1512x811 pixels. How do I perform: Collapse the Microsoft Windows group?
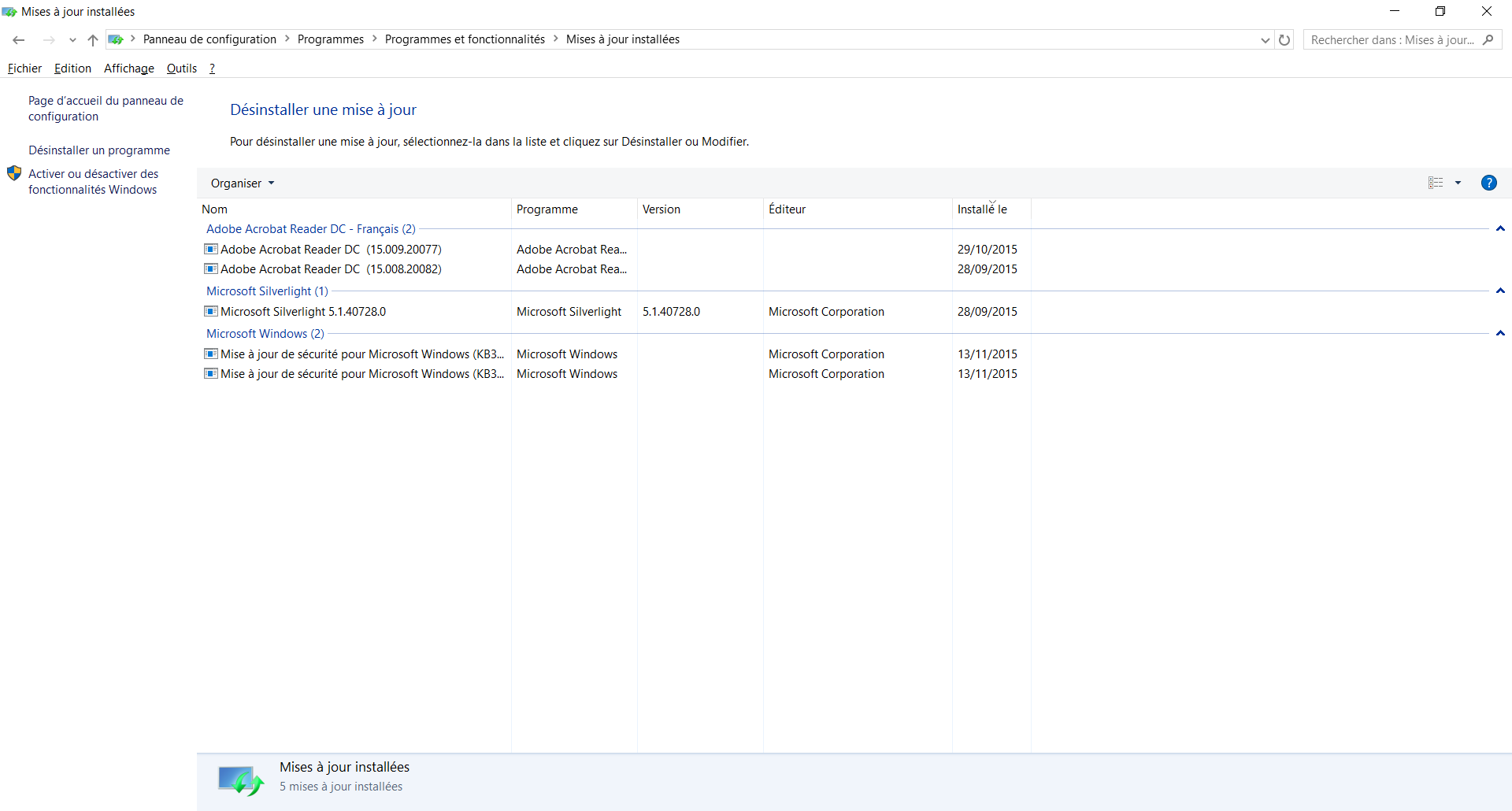(x=1500, y=334)
